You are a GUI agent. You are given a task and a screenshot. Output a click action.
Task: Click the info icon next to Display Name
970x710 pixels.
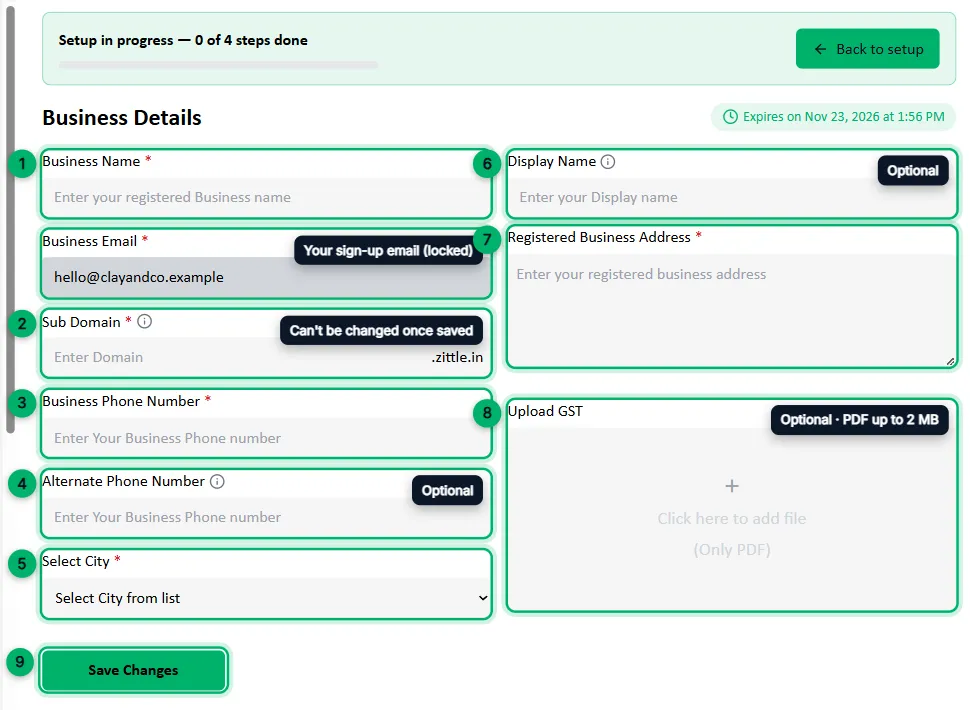click(x=608, y=162)
